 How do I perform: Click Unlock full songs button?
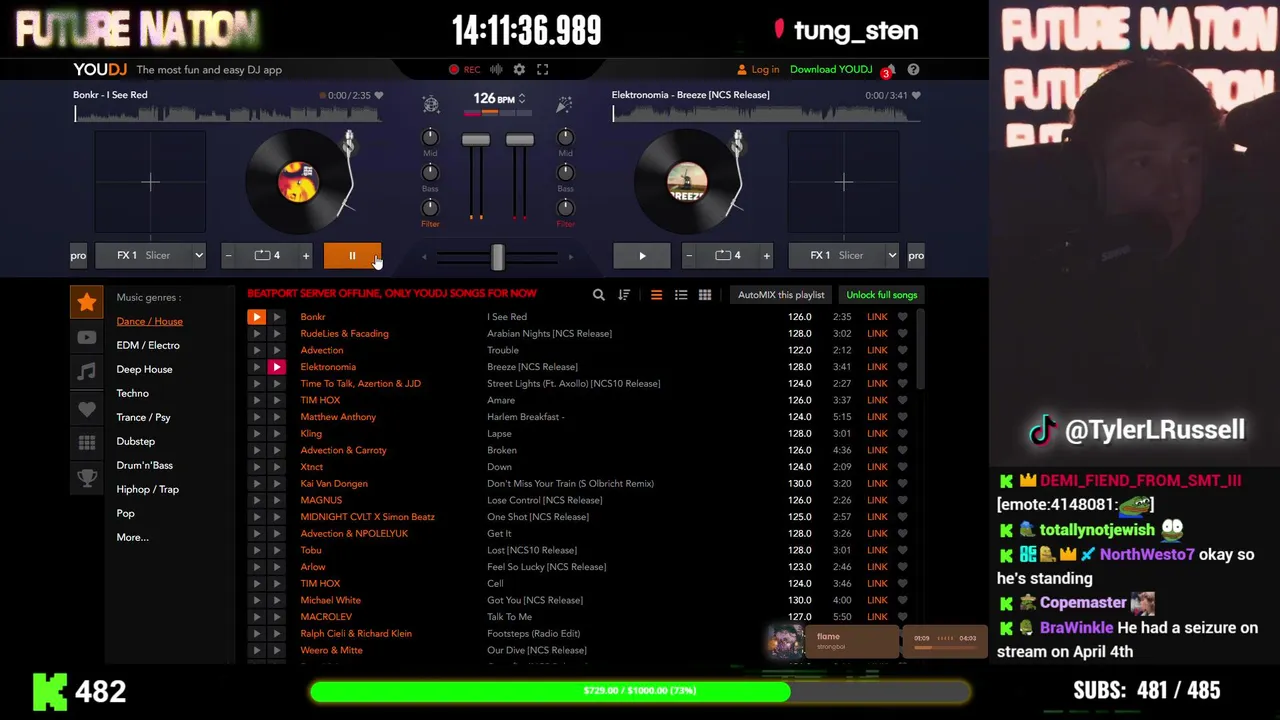[881, 295]
